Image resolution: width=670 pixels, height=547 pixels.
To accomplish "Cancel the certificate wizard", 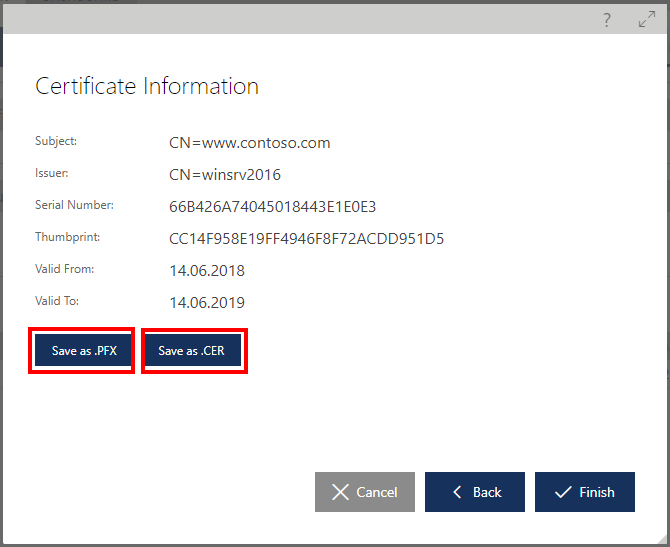I will pos(364,492).
